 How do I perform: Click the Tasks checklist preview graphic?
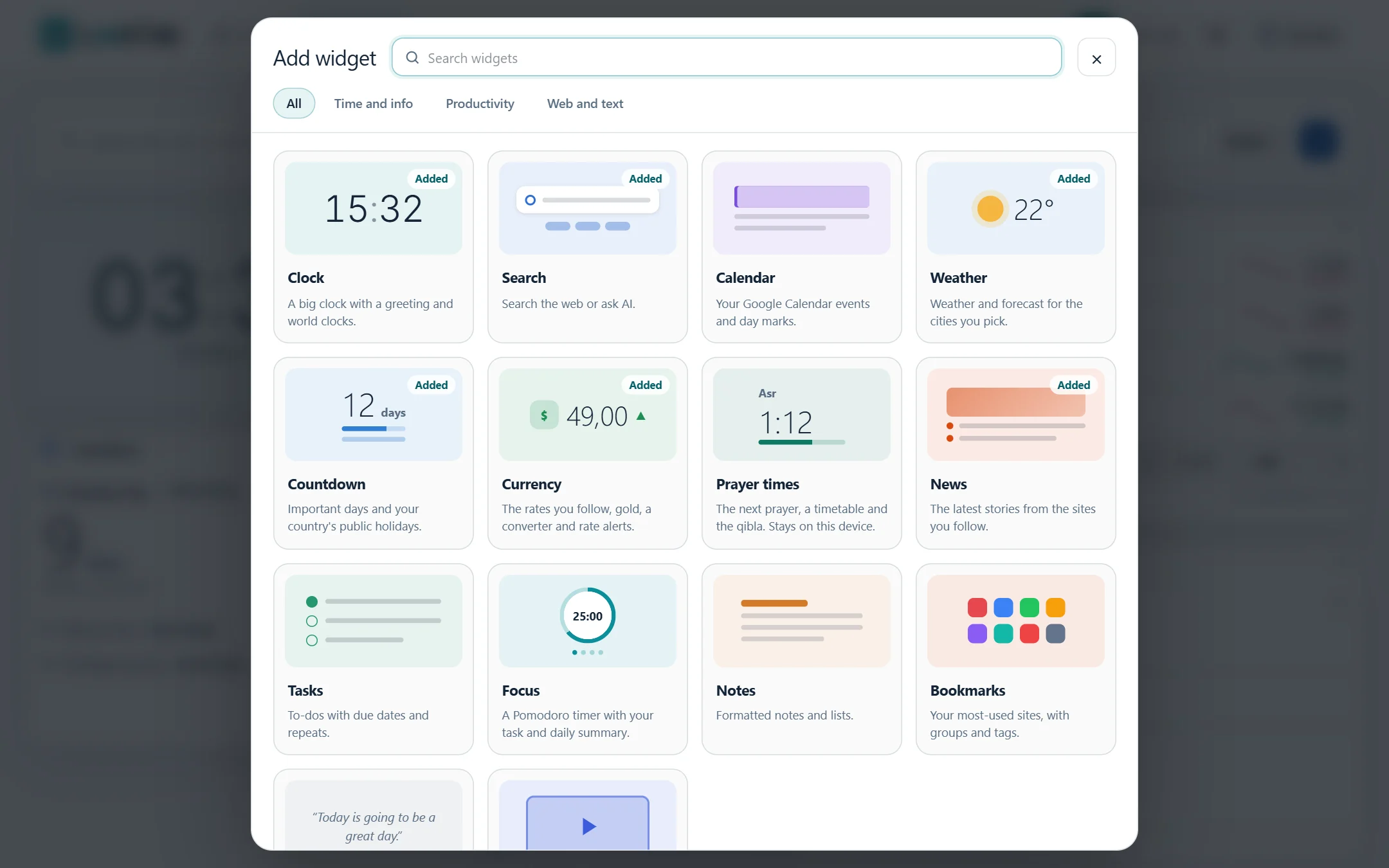tap(373, 621)
